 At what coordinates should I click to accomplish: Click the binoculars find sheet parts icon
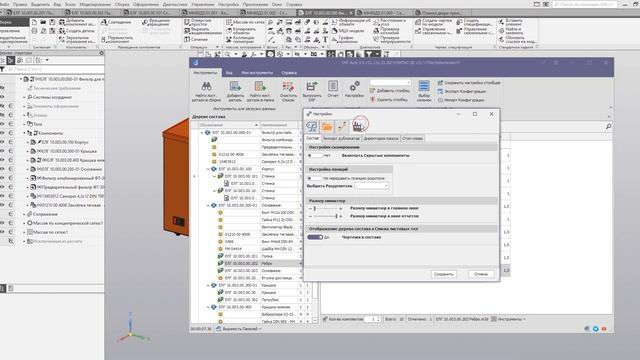206,87
